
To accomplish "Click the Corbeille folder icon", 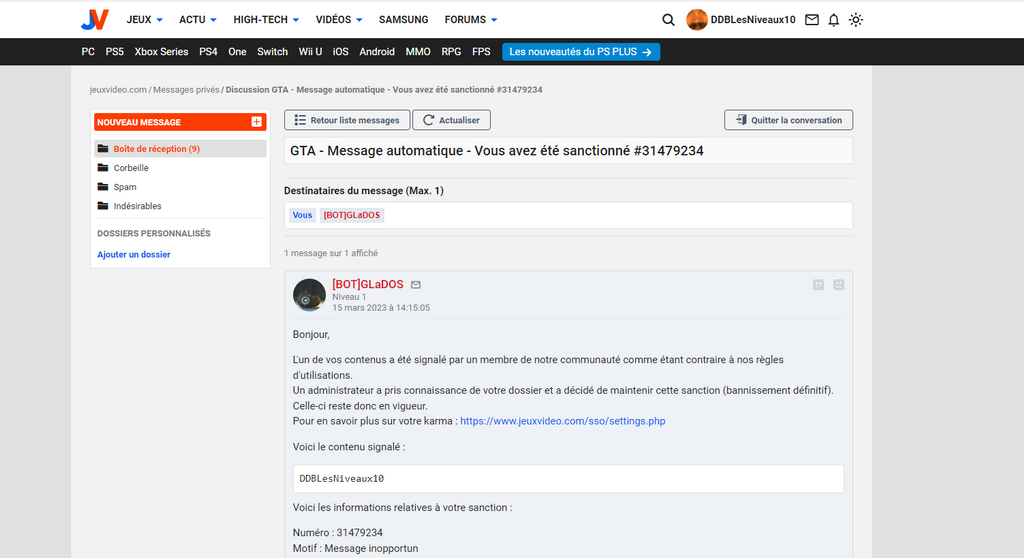I will click(103, 168).
